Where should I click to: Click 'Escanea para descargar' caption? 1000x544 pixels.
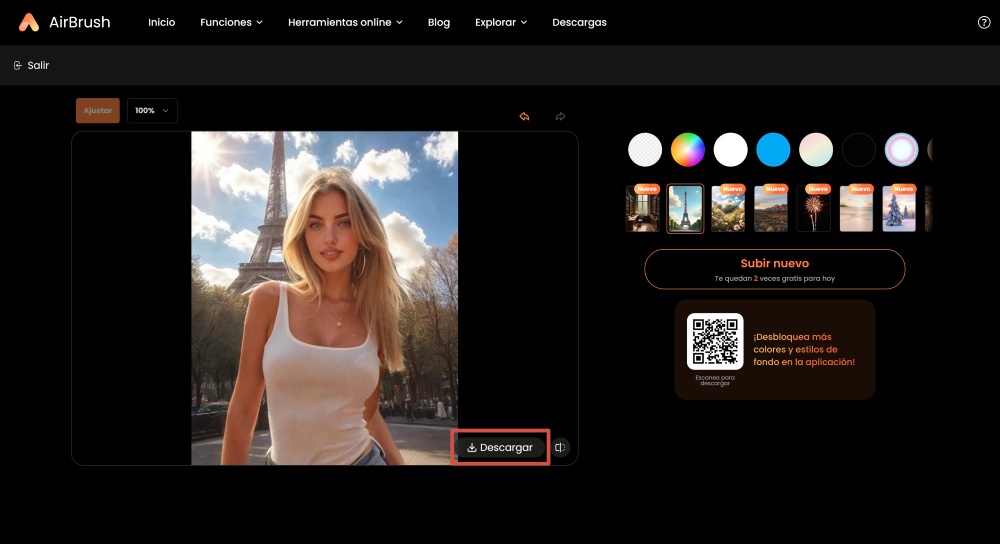pyautogui.click(x=715, y=380)
